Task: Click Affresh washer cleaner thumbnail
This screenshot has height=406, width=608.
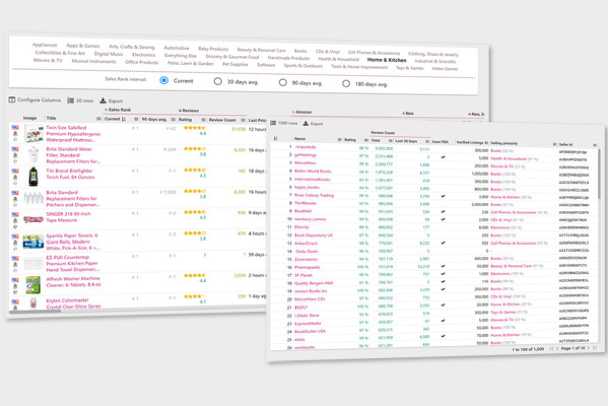Action: point(33,285)
